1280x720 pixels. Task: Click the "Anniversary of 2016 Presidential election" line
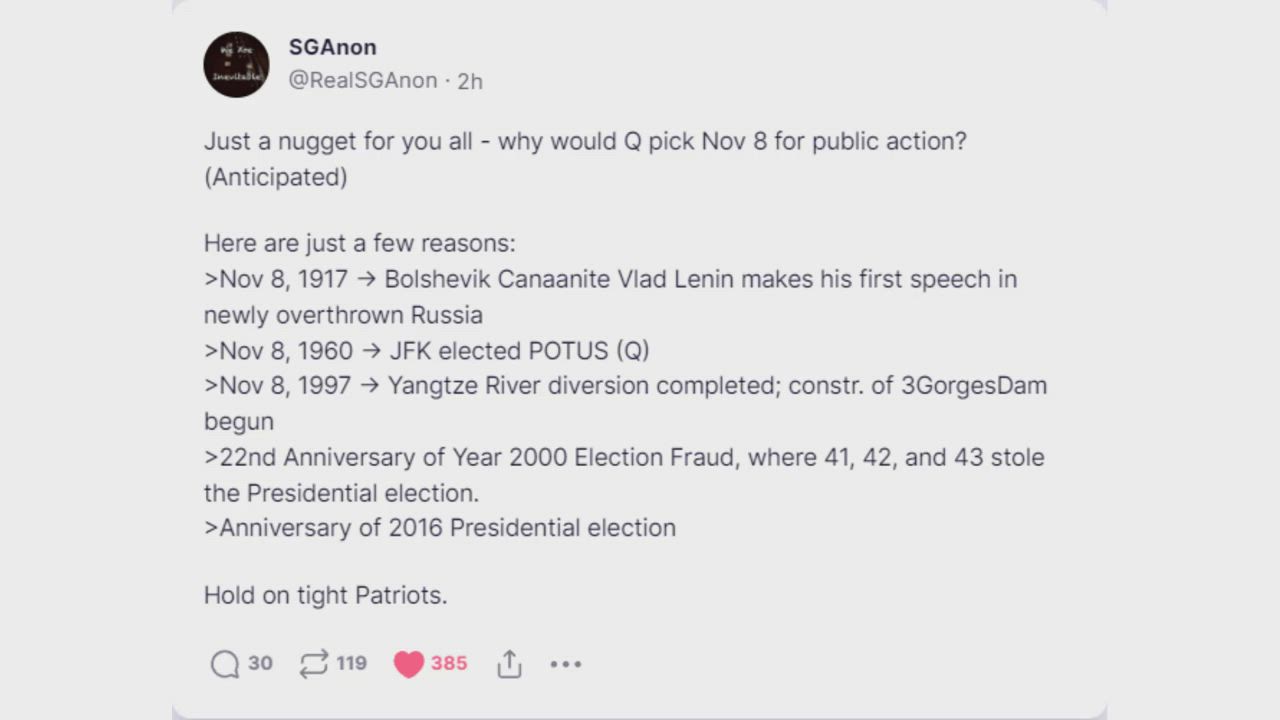(440, 528)
